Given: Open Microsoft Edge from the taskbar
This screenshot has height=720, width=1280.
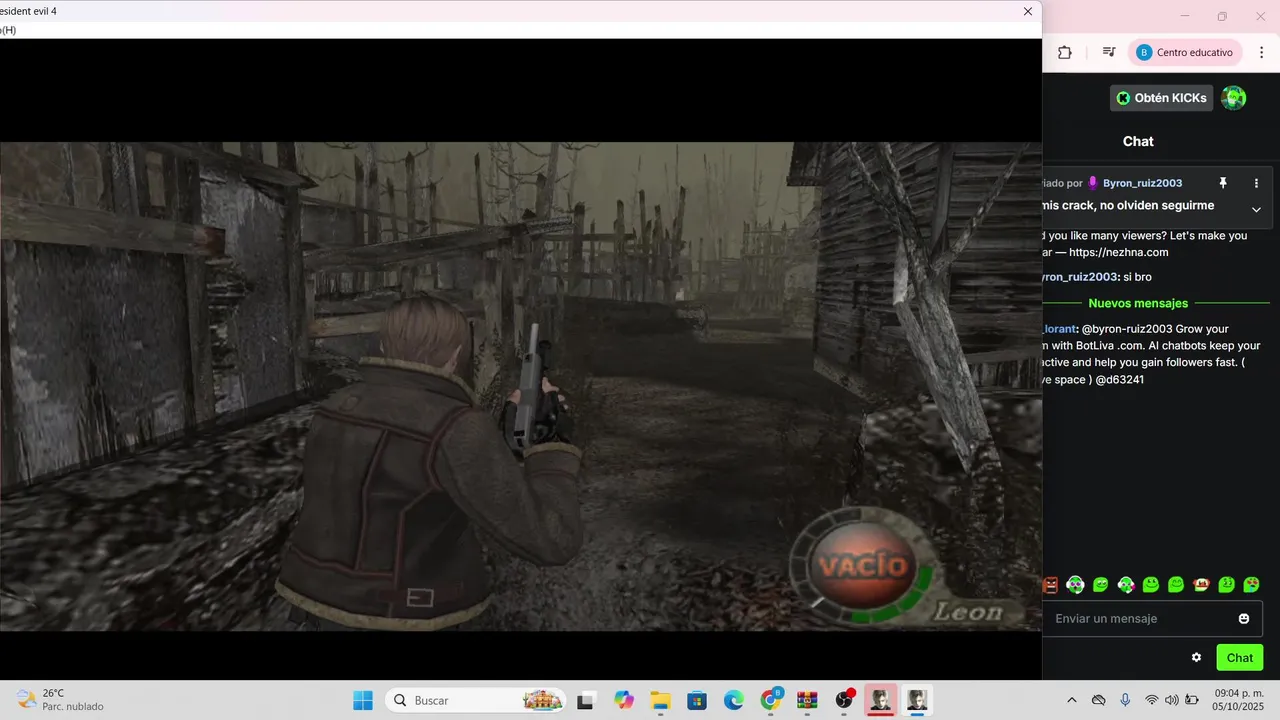Looking at the screenshot, I should (x=734, y=700).
